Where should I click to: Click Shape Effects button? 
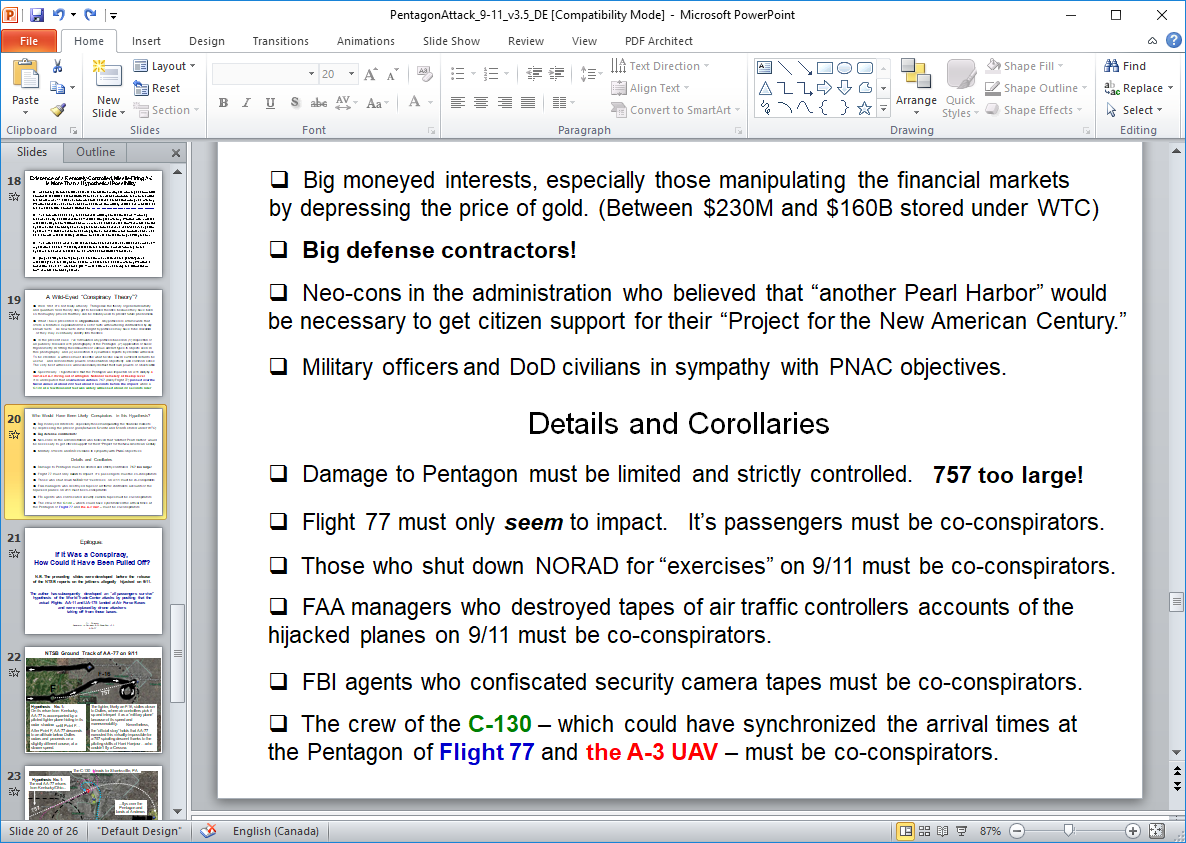1035,110
